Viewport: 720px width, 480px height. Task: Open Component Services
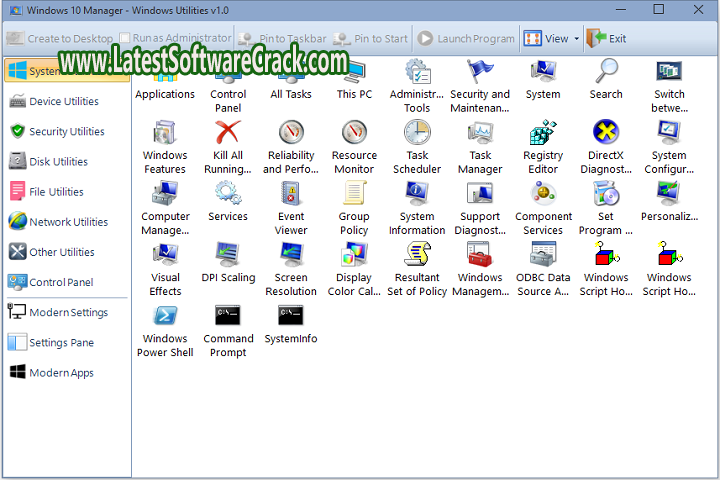543,209
